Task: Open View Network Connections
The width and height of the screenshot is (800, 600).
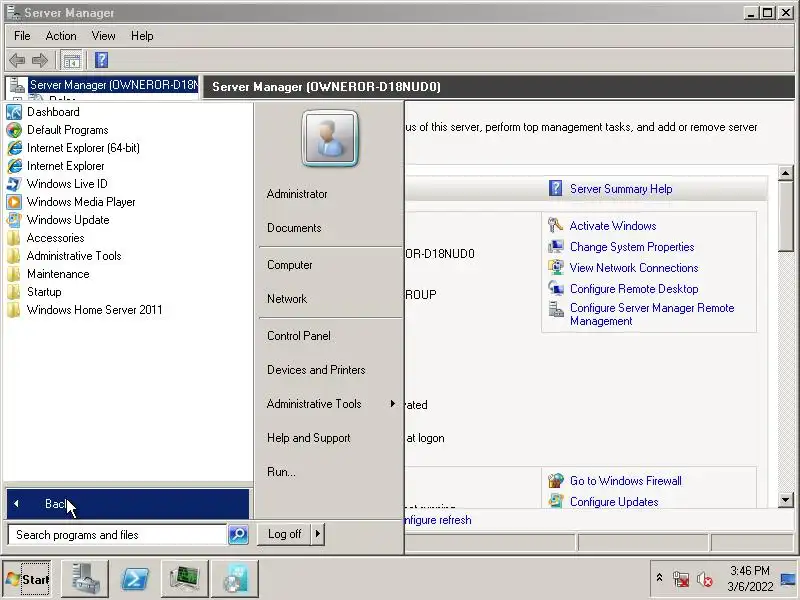Action: point(634,268)
